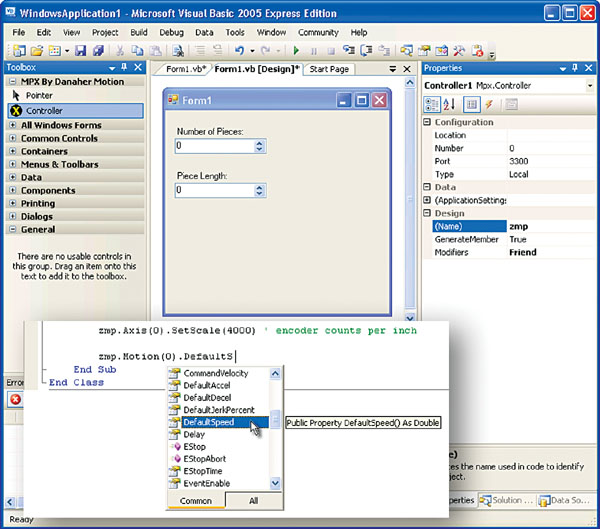Switch to the All tab in IntelliSense
600x529 pixels.
[x=254, y=500]
